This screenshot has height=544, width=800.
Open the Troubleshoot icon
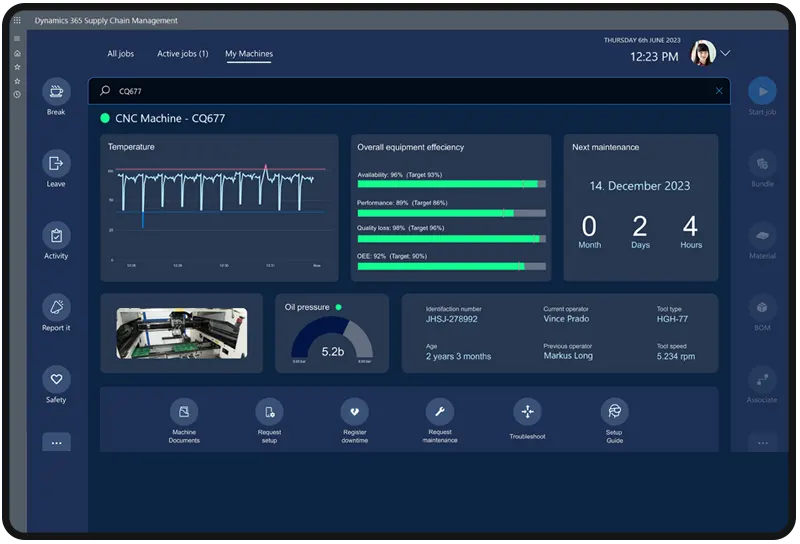point(527,412)
